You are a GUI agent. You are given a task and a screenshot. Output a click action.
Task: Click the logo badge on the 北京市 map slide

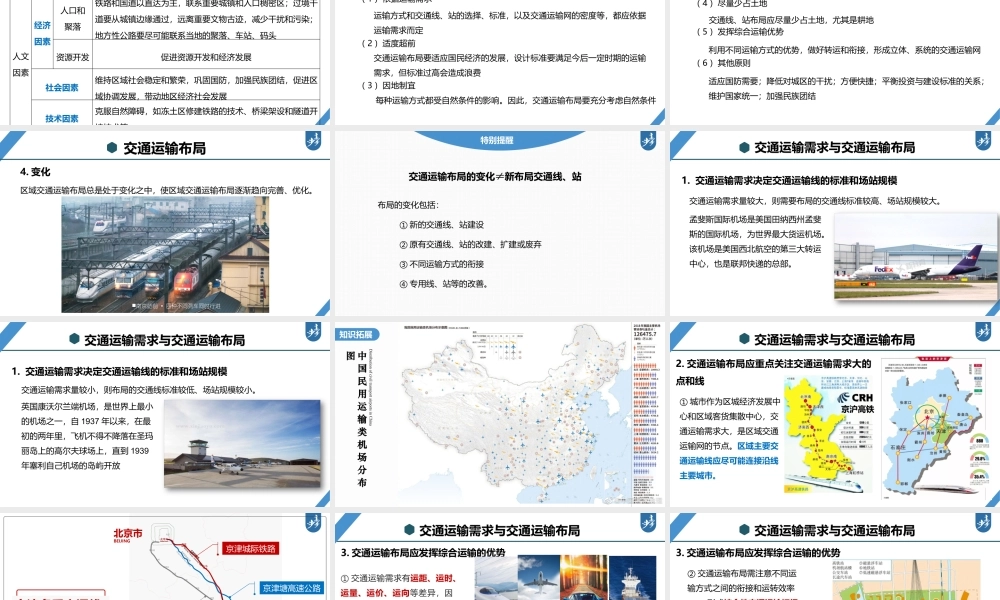pyautogui.click(x=313, y=523)
